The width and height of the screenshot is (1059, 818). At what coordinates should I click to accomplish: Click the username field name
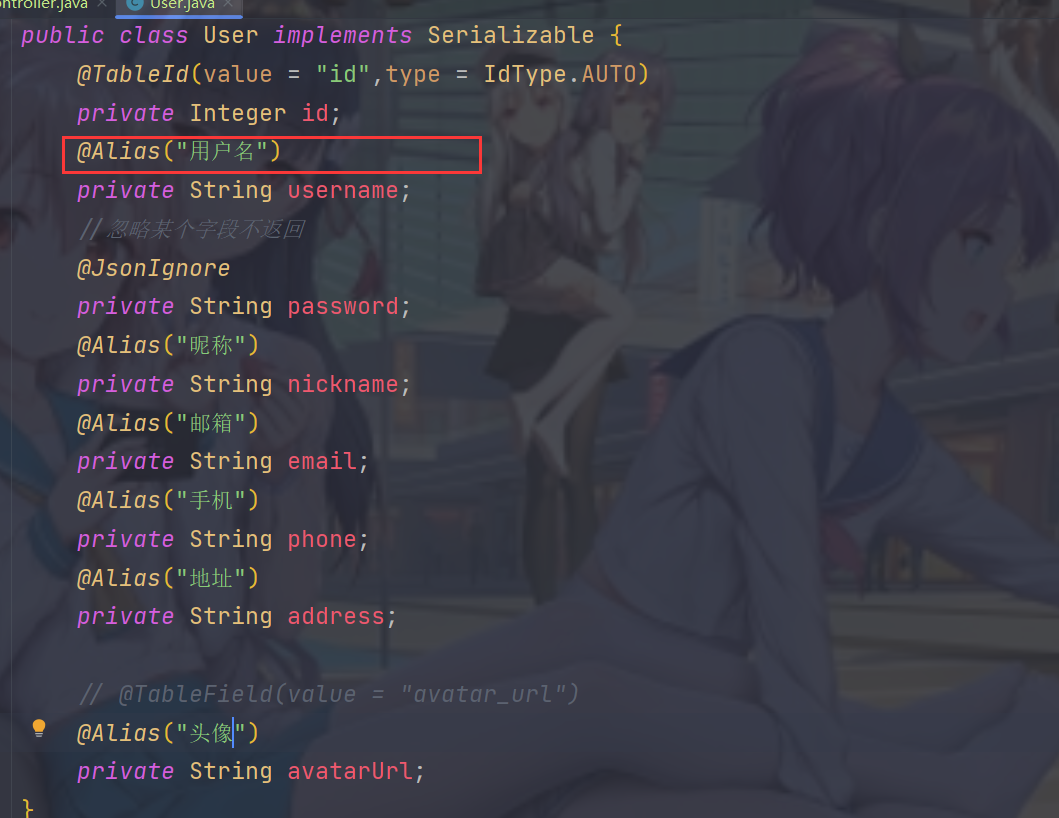click(342, 191)
